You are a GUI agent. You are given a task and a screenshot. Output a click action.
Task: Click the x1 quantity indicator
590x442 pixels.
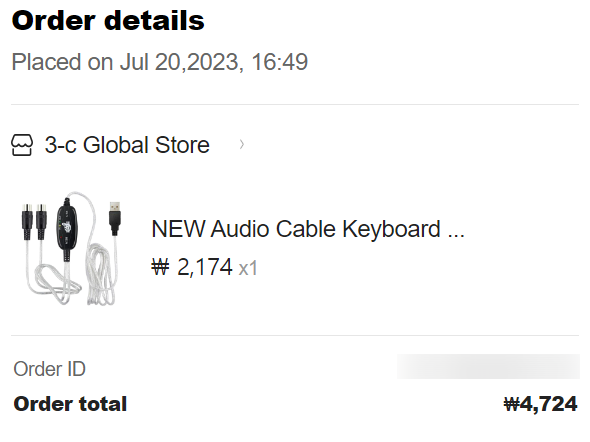coord(248,269)
